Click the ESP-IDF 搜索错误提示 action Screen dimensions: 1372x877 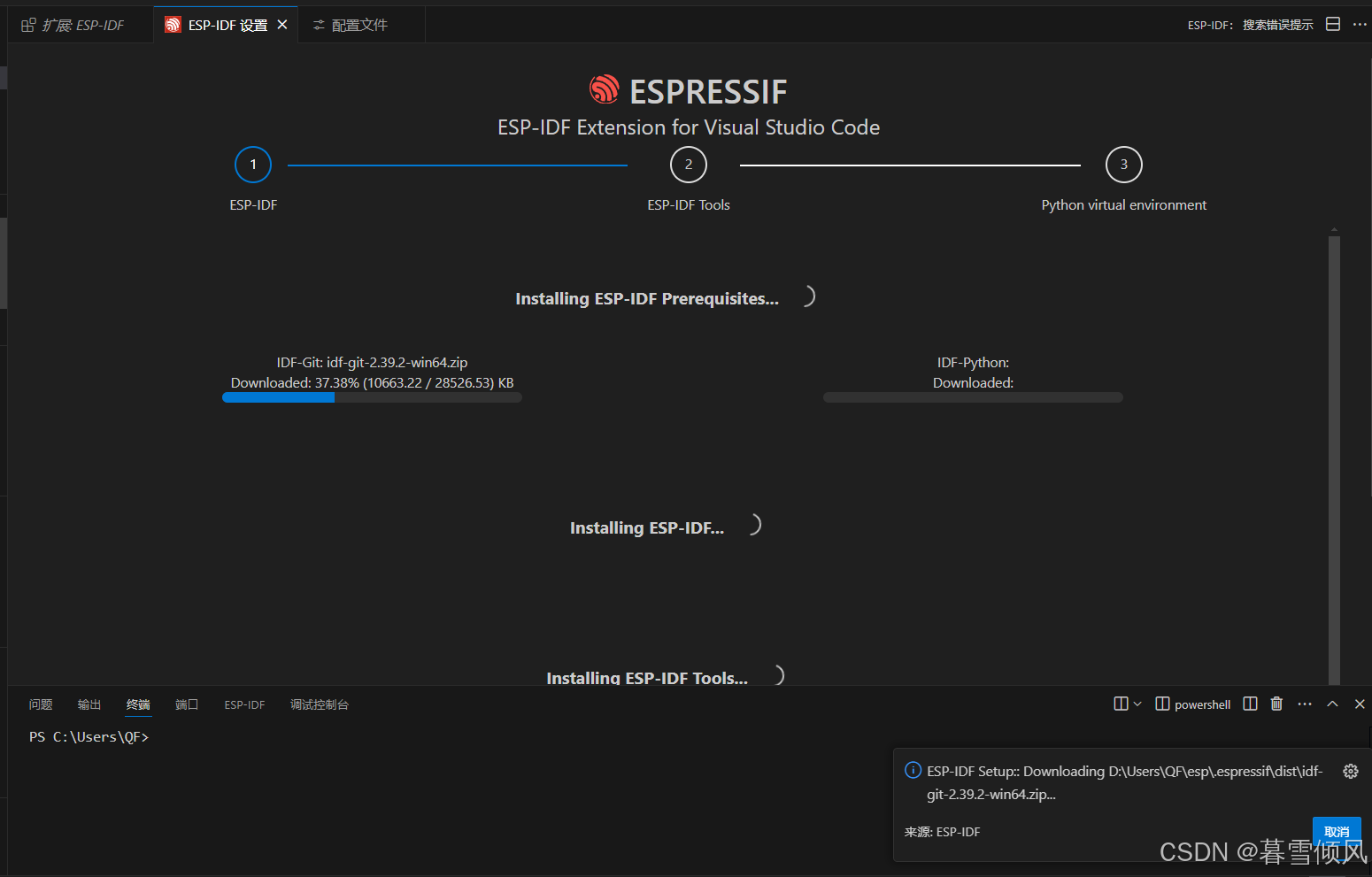click(x=1250, y=25)
